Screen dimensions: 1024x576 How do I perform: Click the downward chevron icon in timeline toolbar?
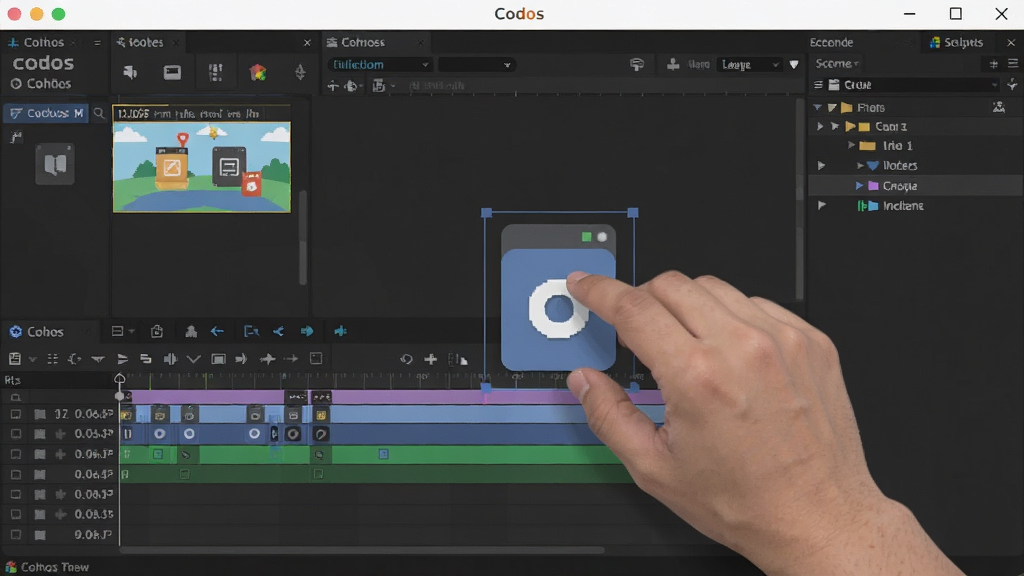193,359
